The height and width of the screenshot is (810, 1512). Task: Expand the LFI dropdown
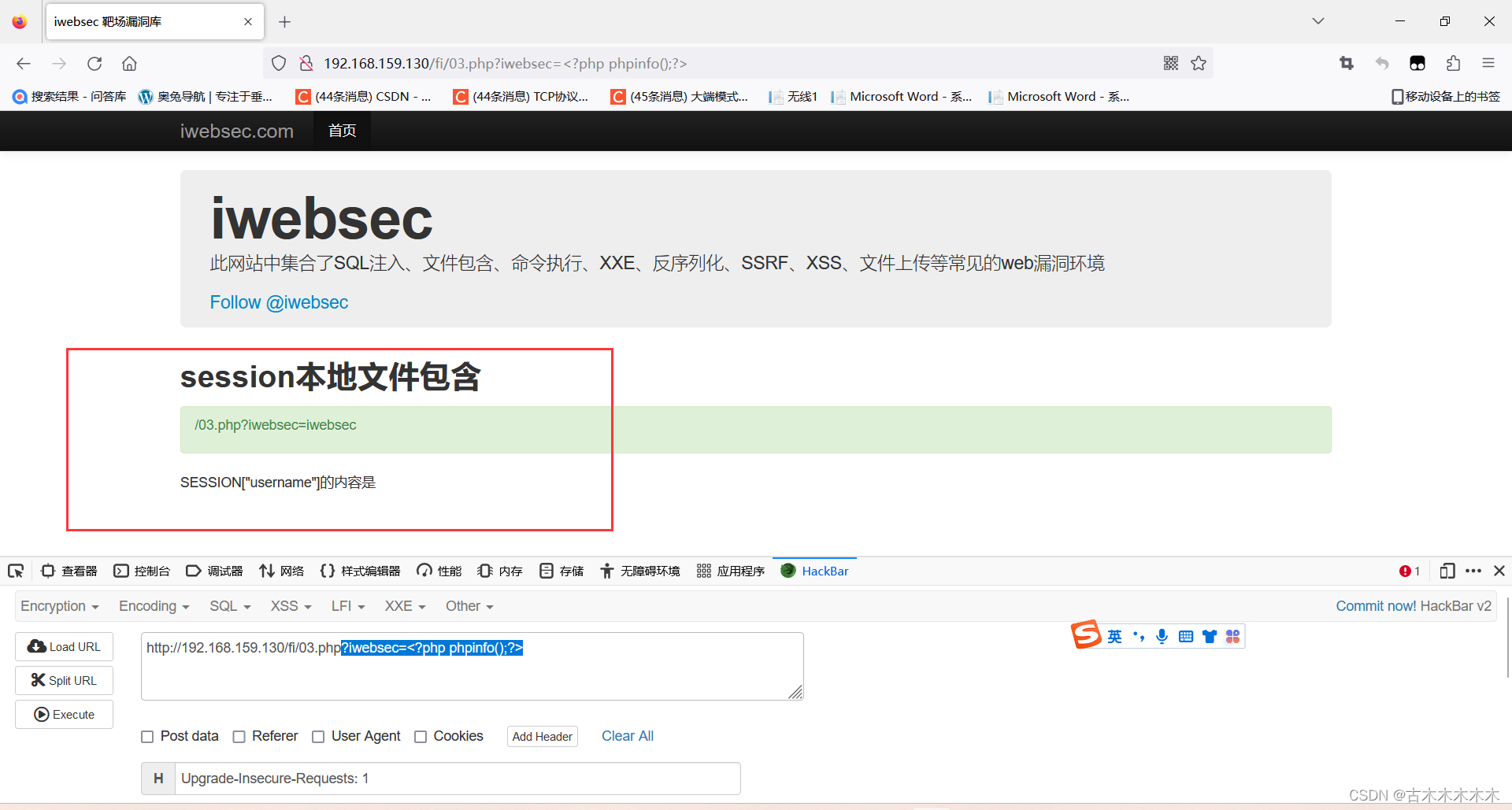pyautogui.click(x=348, y=606)
